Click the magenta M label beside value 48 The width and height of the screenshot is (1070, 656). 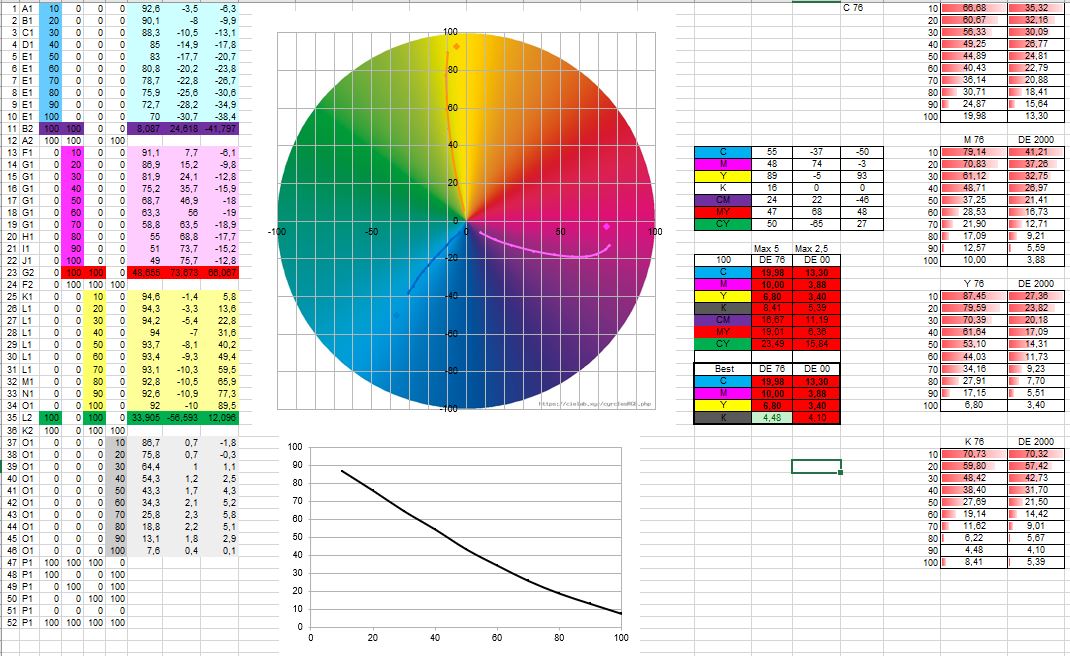click(723, 164)
